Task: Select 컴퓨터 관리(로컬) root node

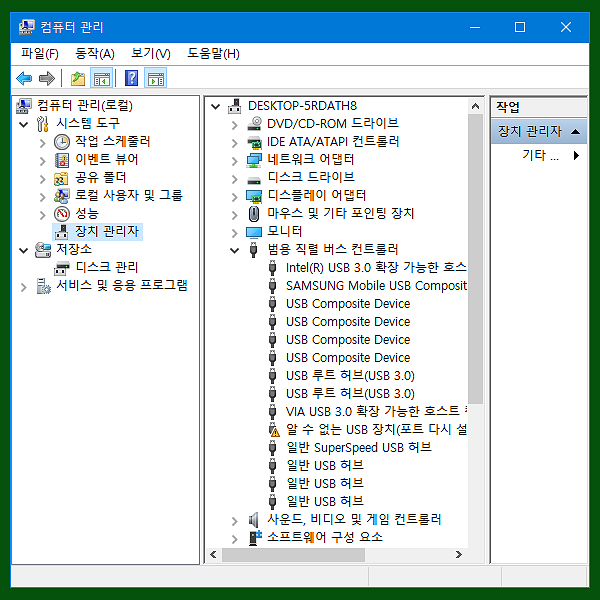Action: point(85,106)
